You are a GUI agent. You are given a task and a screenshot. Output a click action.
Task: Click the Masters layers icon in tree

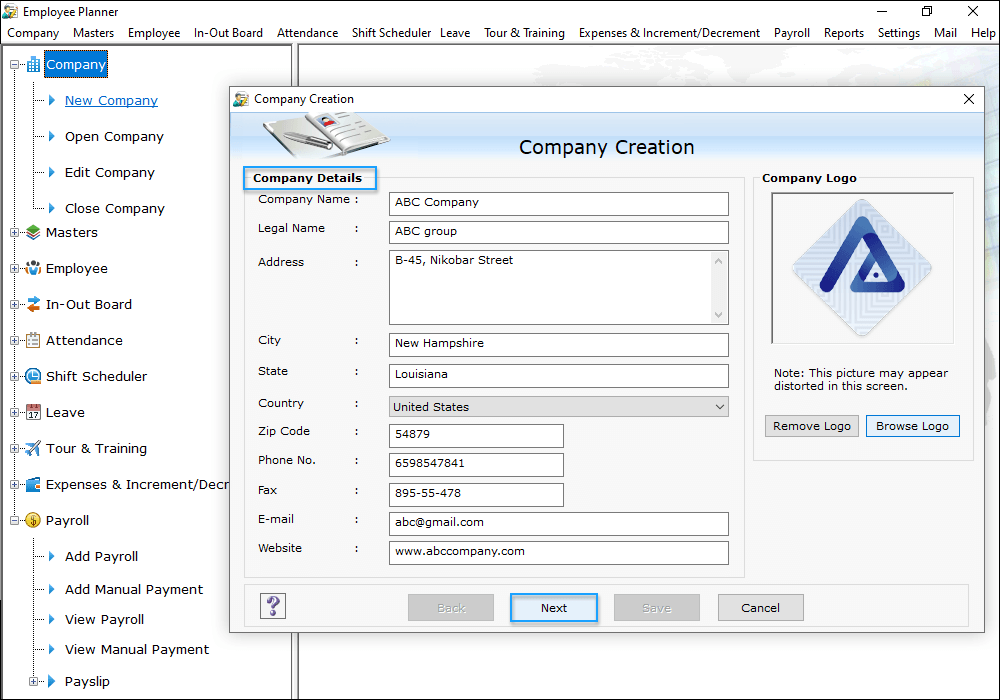(x=33, y=233)
